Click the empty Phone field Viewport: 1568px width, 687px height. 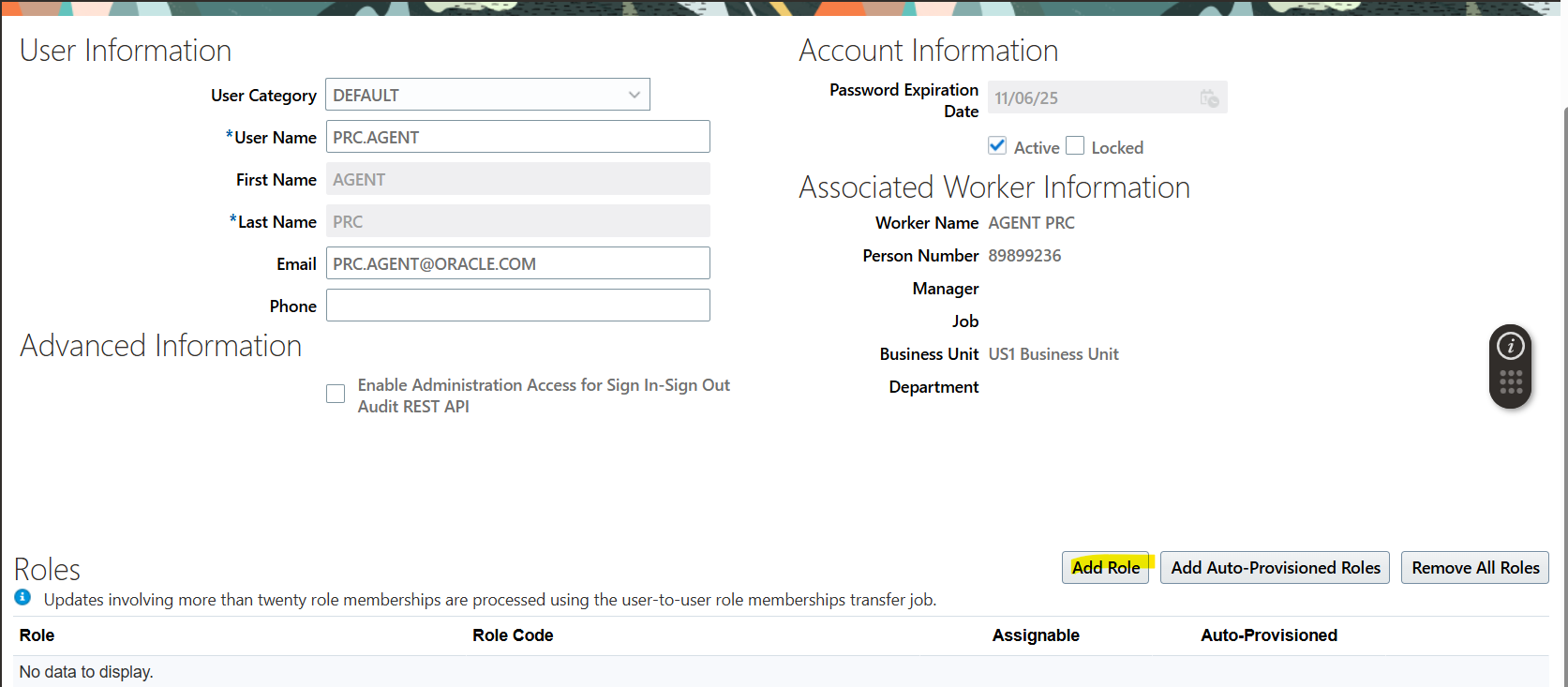coord(517,306)
